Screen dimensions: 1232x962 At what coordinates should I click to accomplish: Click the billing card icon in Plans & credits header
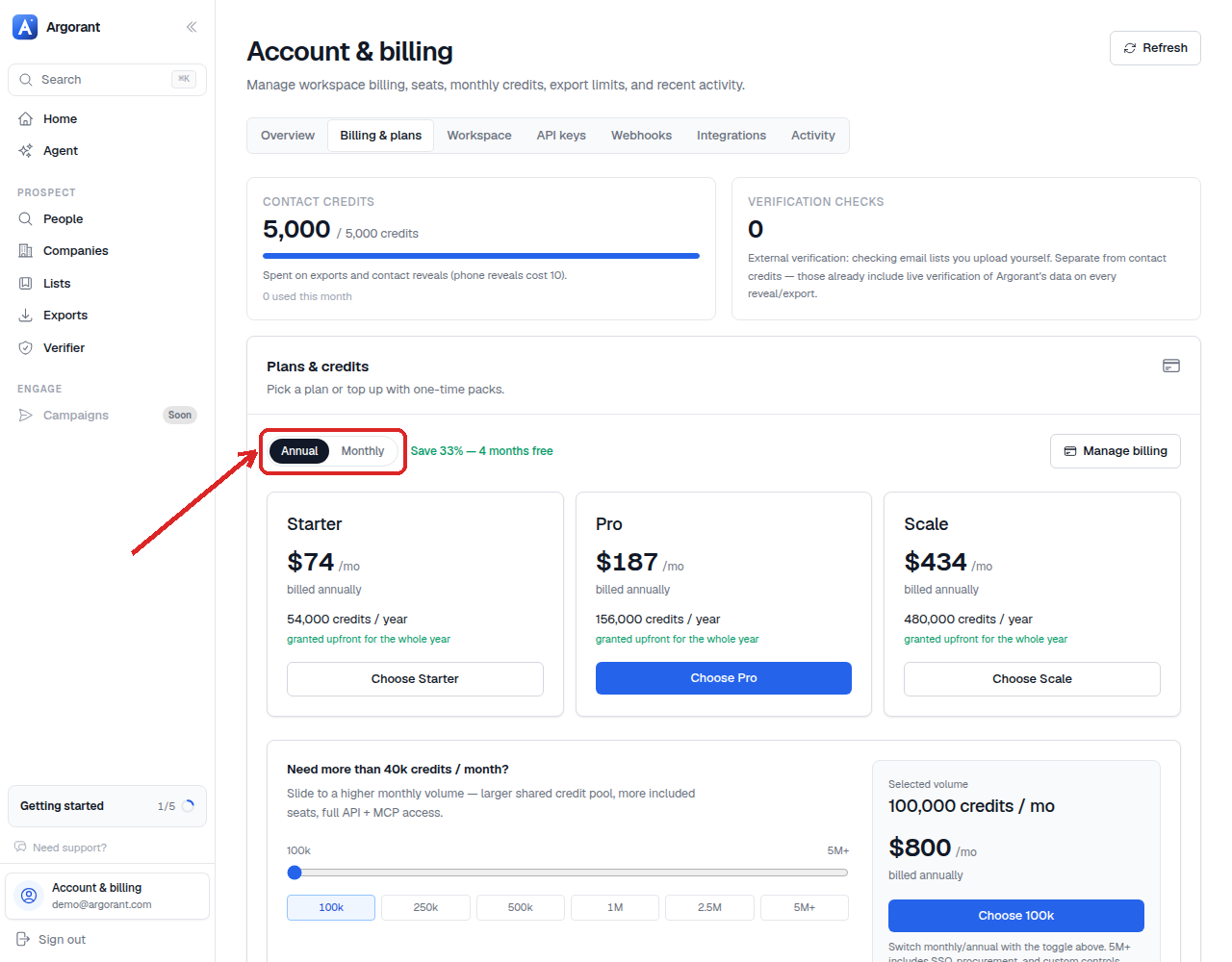1171,366
